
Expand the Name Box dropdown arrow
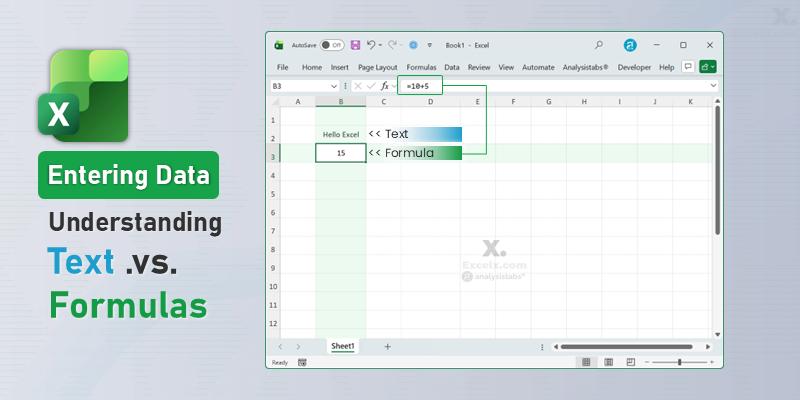point(334,86)
